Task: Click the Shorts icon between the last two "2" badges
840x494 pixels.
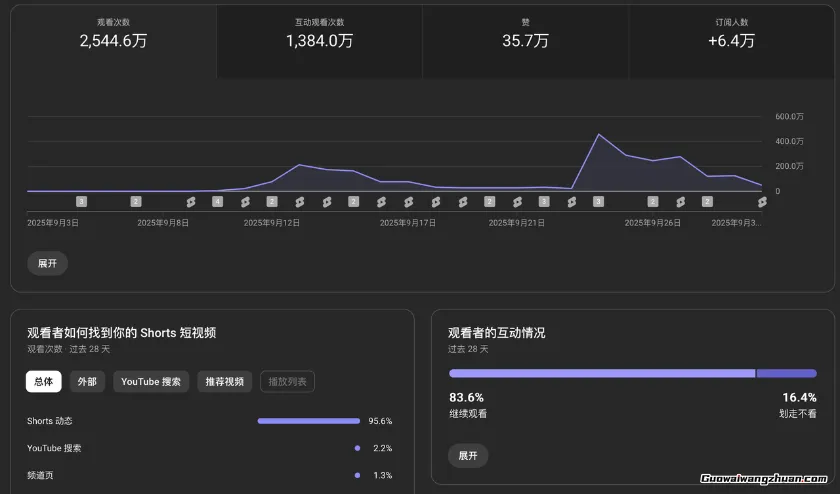Action: [x=680, y=202]
